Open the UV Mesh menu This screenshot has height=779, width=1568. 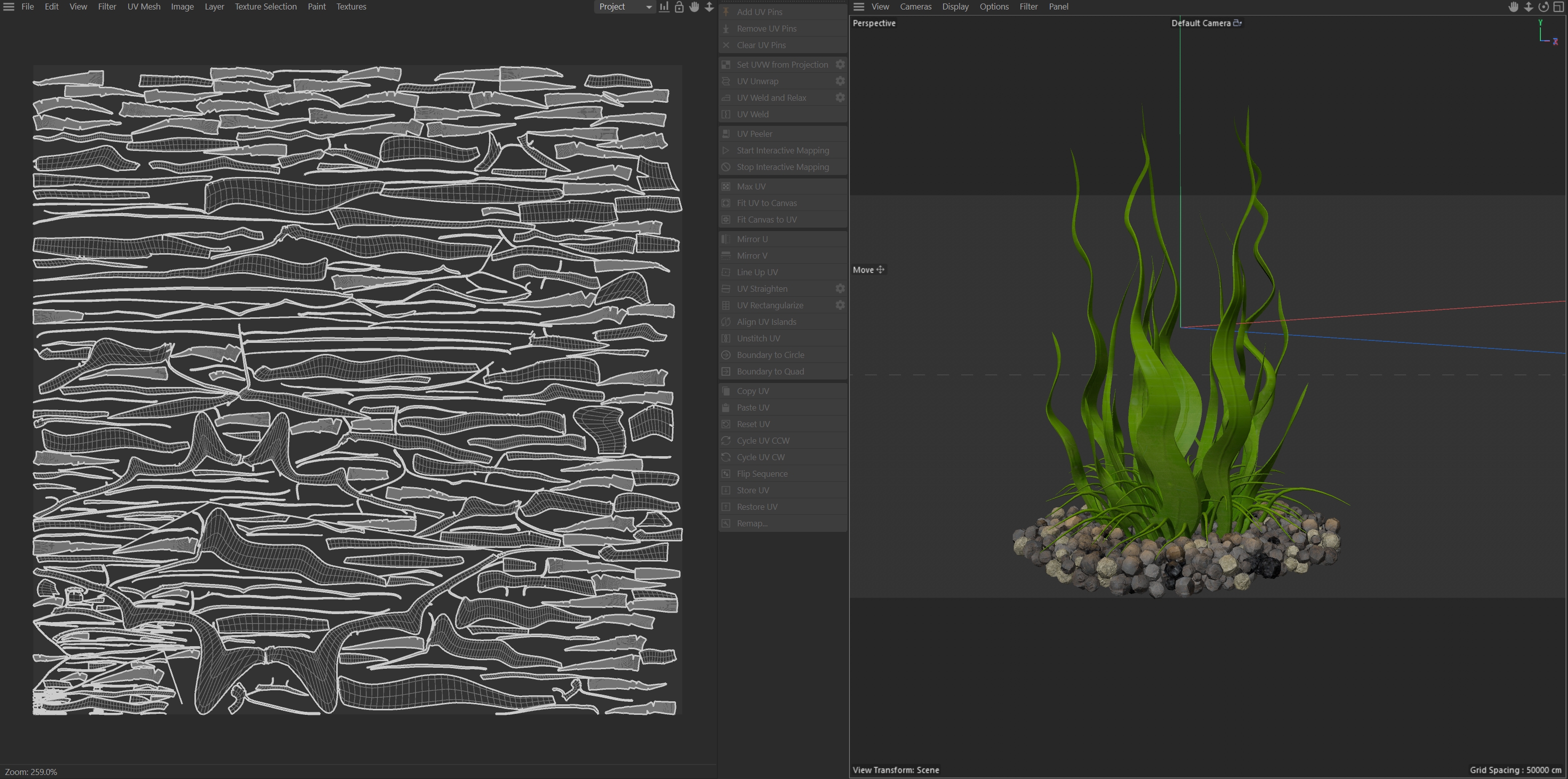pyautogui.click(x=144, y=7)
